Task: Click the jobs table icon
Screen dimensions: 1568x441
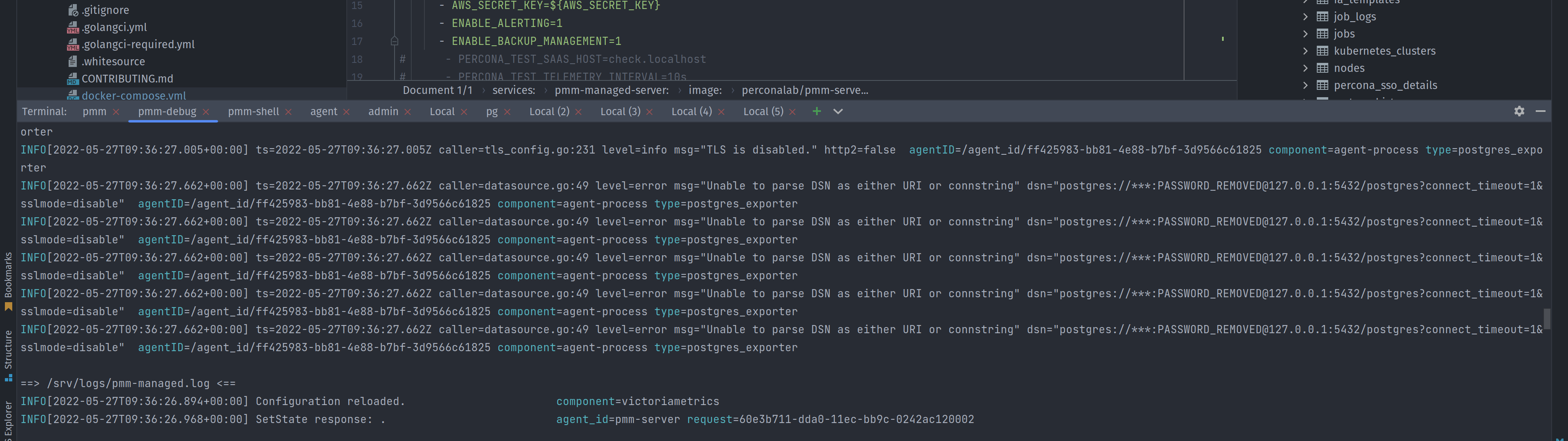Action: (1322, 34)
